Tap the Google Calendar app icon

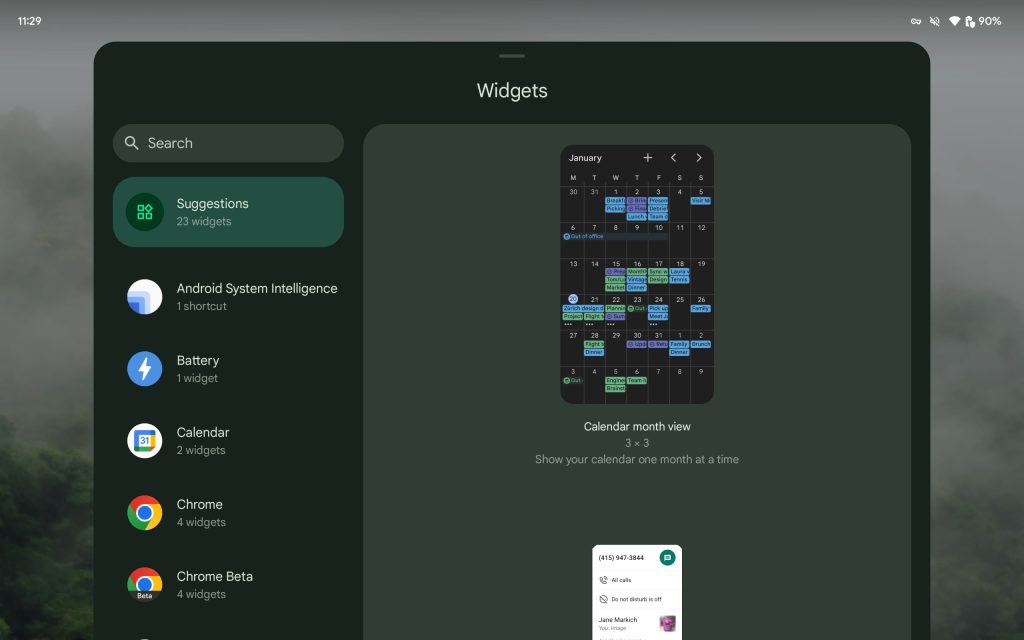(145, 441)
